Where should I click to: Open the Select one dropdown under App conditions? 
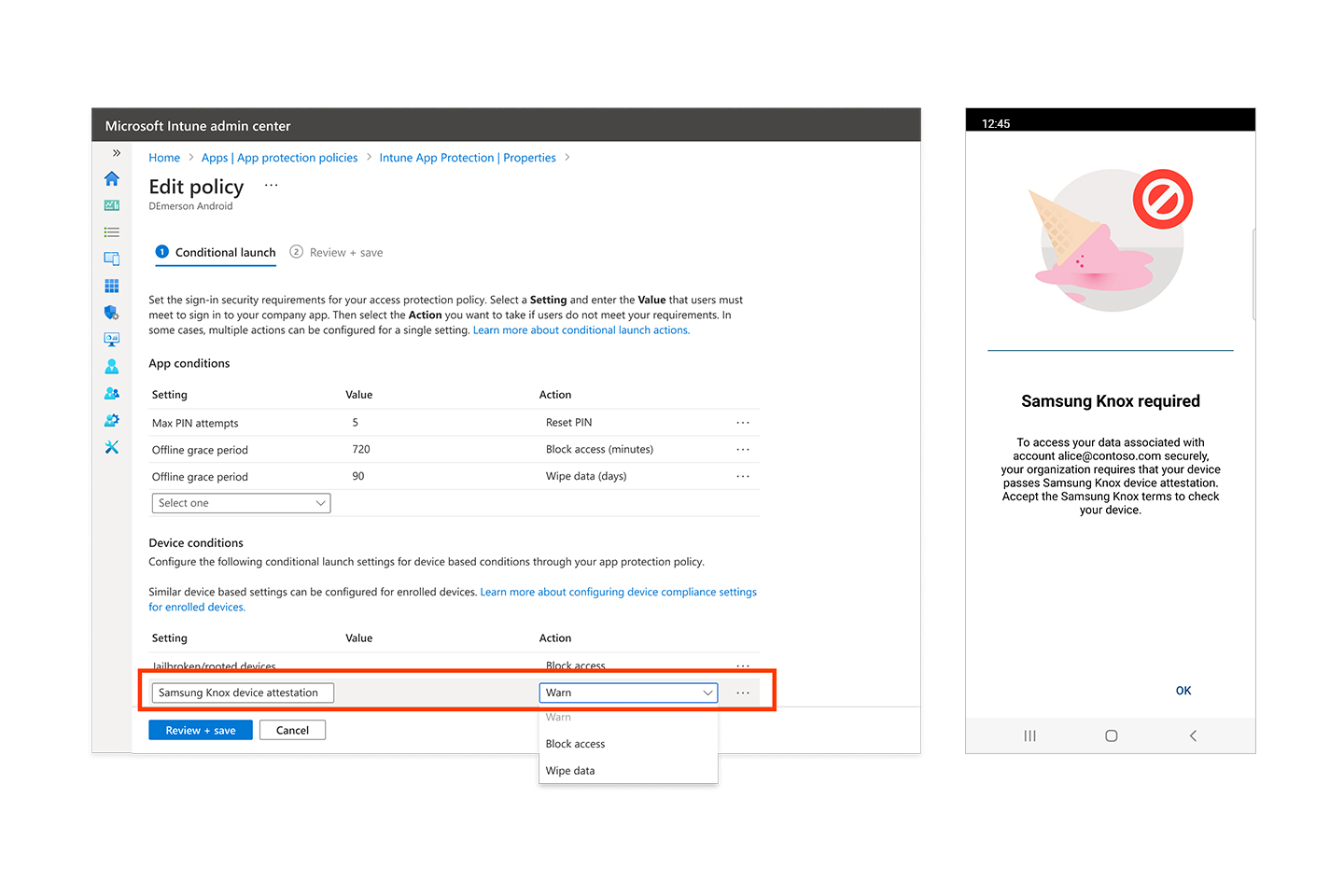tap(241, 502)
